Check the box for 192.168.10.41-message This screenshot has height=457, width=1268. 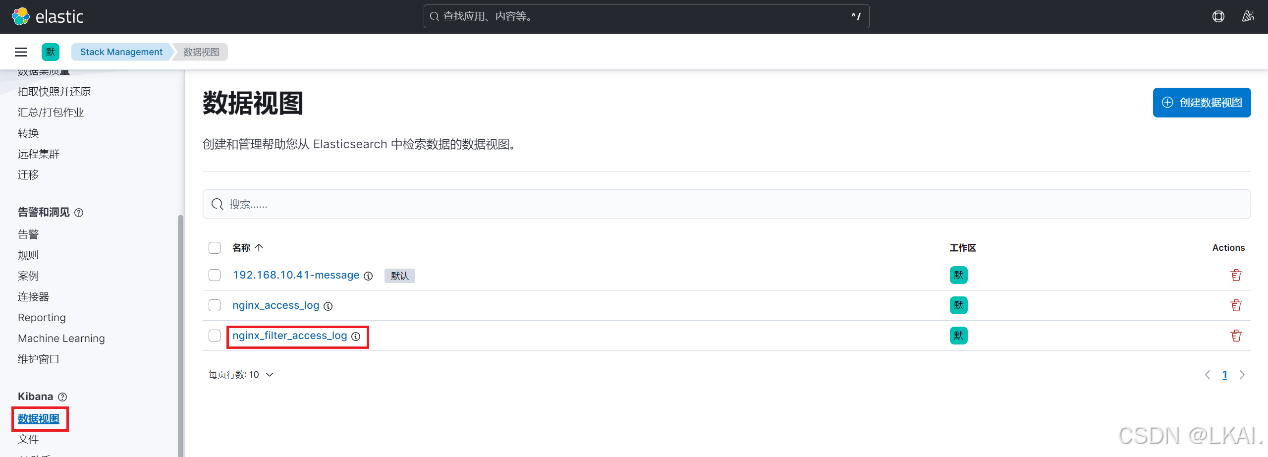pos(214,275)
